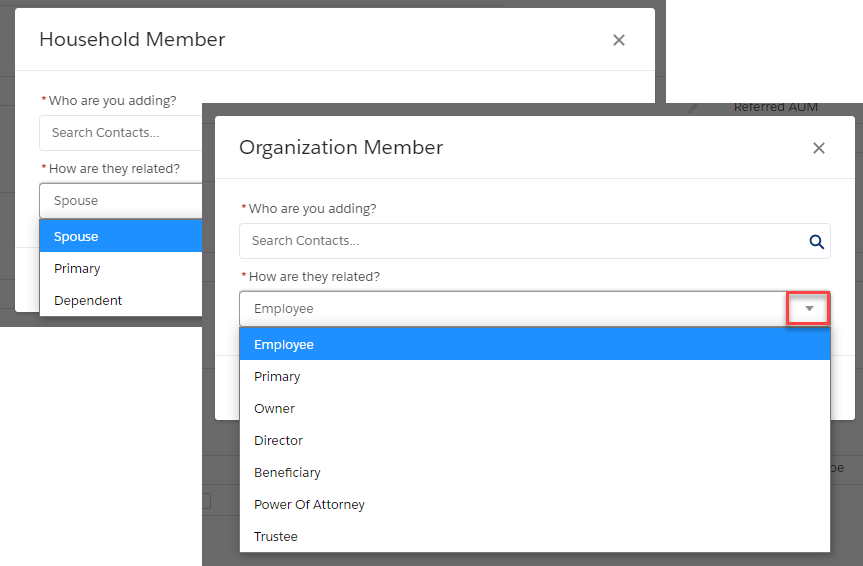
Task: Open the Employee dropdown arrow
Action: tap(809, 308)
